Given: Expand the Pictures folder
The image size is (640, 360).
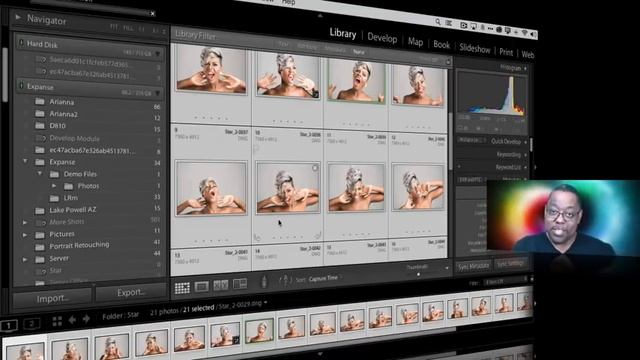Looking at the screenshot, I should click(x=25, y=235).
